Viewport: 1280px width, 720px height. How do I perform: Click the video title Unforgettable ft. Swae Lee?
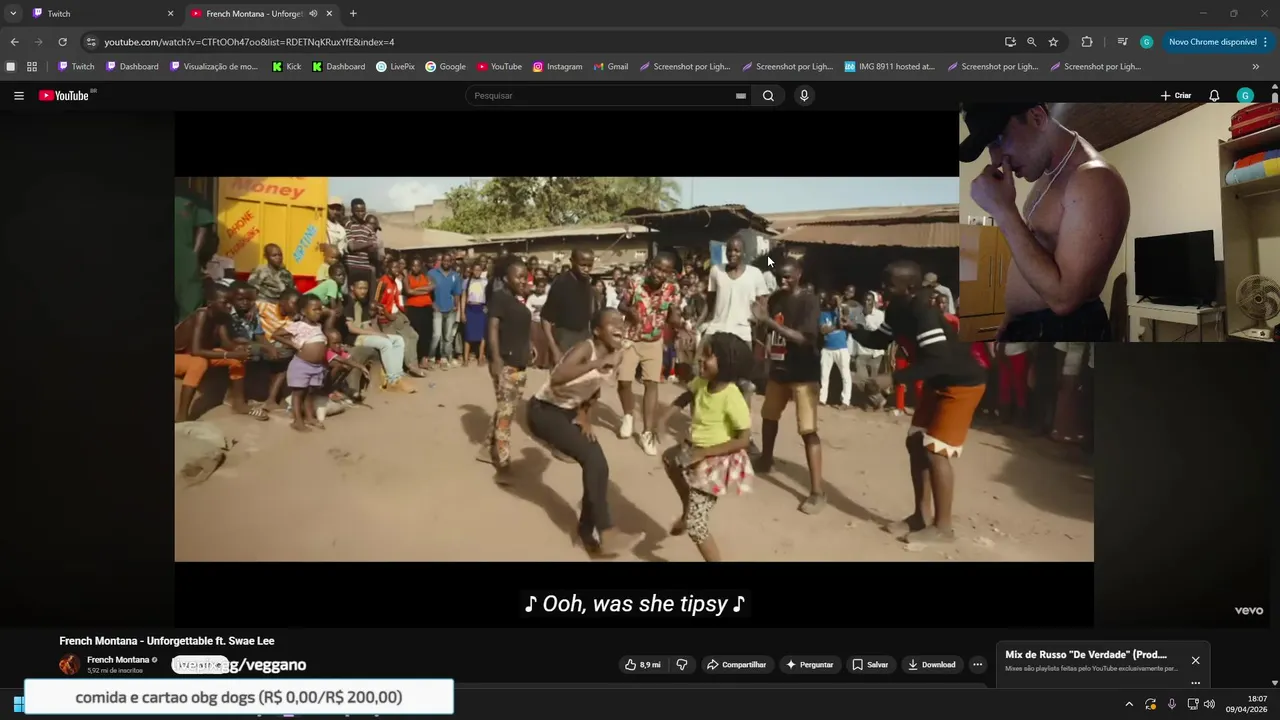point(166,641)
